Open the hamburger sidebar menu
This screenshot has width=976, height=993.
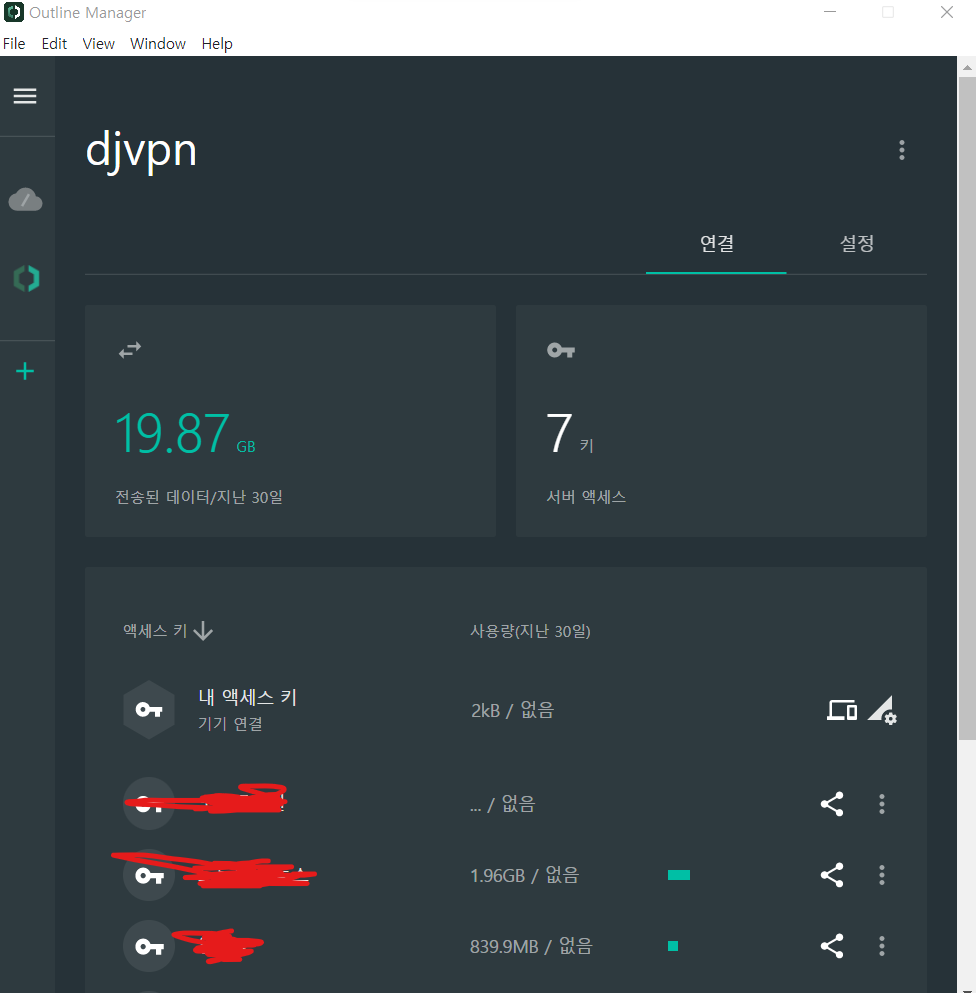[25, 96]
